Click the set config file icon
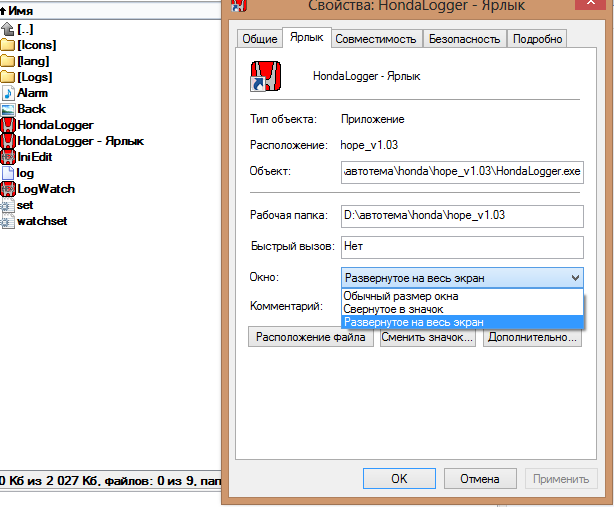The width and height of the screenshot is (614, 507). 7,205
